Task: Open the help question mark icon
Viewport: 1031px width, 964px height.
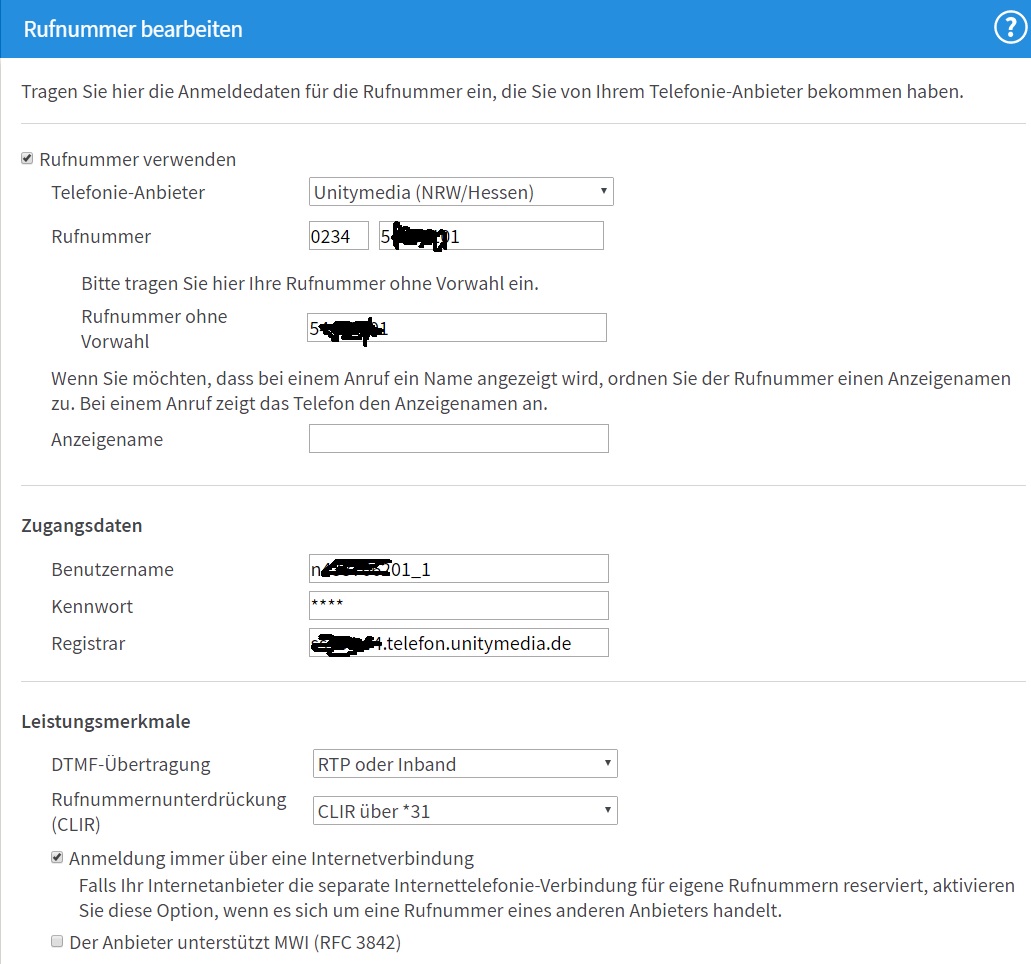Action: pyautogui.click(x=1010, y=29)
